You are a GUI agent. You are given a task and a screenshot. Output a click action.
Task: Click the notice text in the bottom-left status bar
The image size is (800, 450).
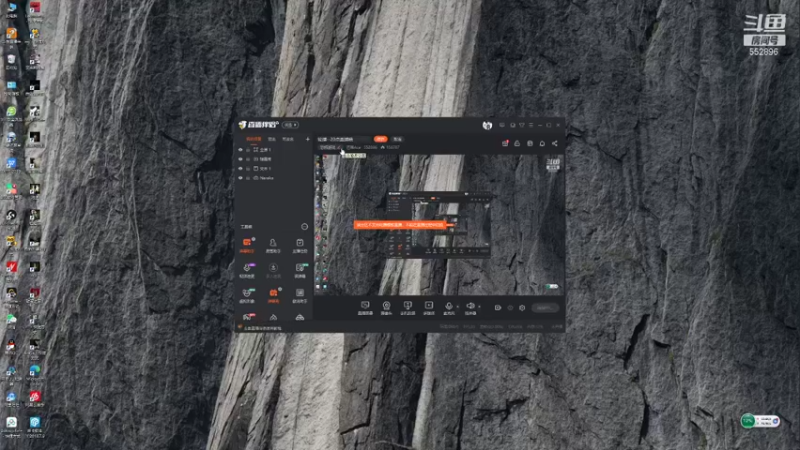pyautogui.click(x=262, y=328)
